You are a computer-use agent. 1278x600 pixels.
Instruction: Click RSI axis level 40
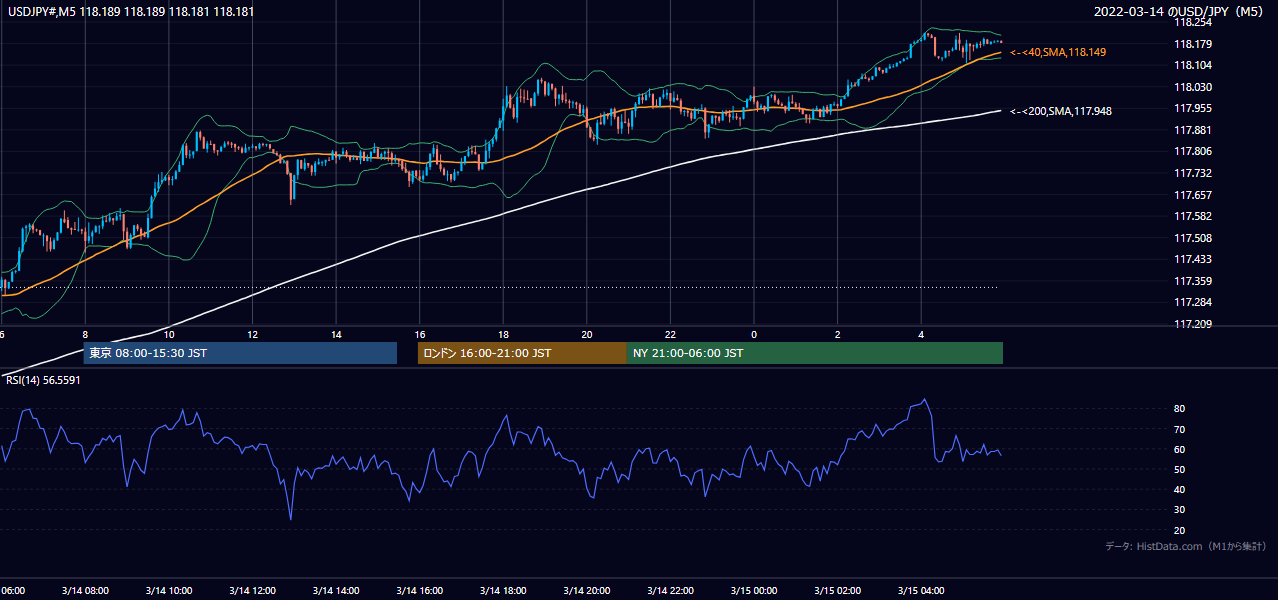pos(1180,489)
